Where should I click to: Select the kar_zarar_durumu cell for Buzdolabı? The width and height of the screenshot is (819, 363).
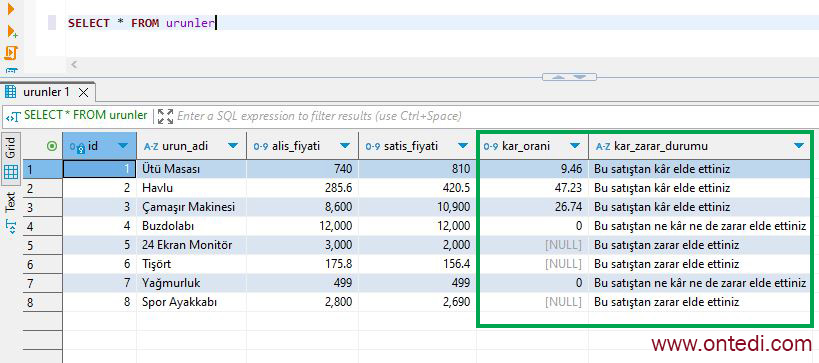pyautogui.click(x=700, y=227)
